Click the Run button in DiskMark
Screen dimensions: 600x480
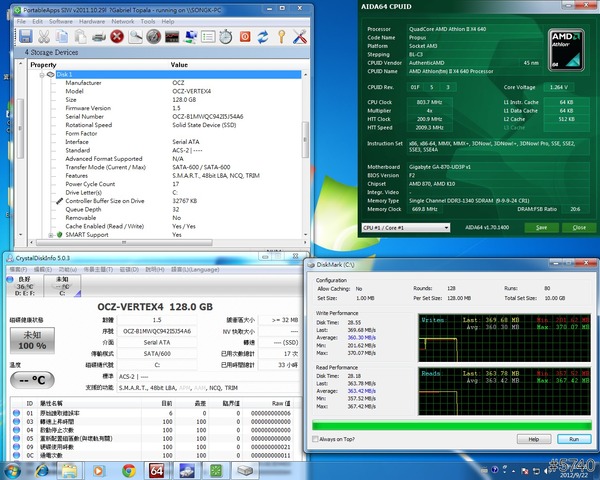573,439
